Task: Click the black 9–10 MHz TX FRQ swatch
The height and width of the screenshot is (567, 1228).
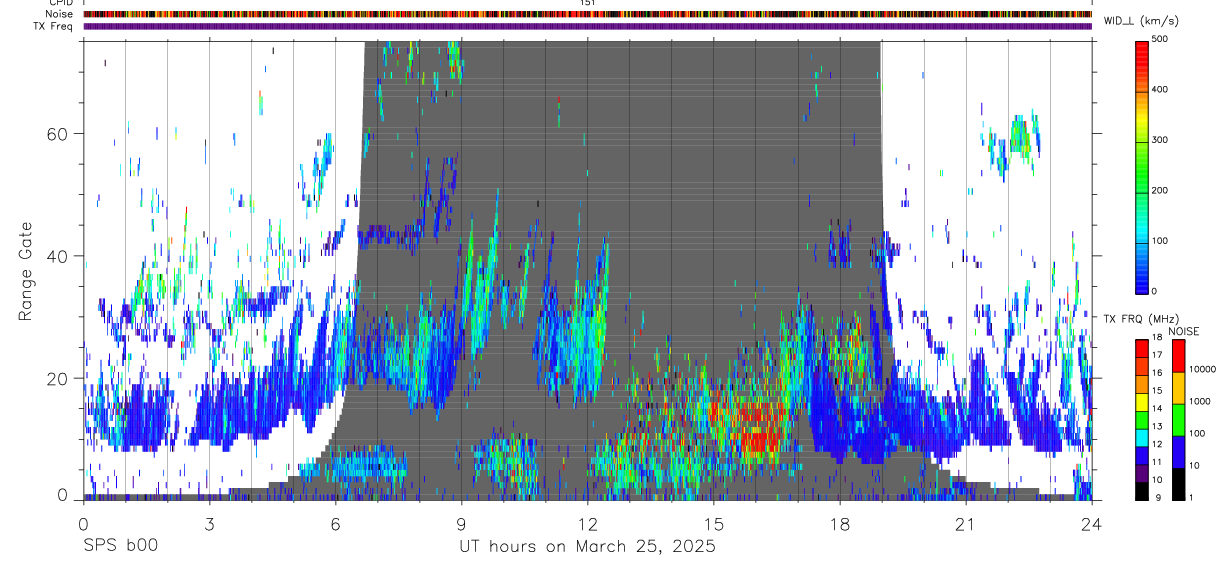Action: [x=1142, y=490]
